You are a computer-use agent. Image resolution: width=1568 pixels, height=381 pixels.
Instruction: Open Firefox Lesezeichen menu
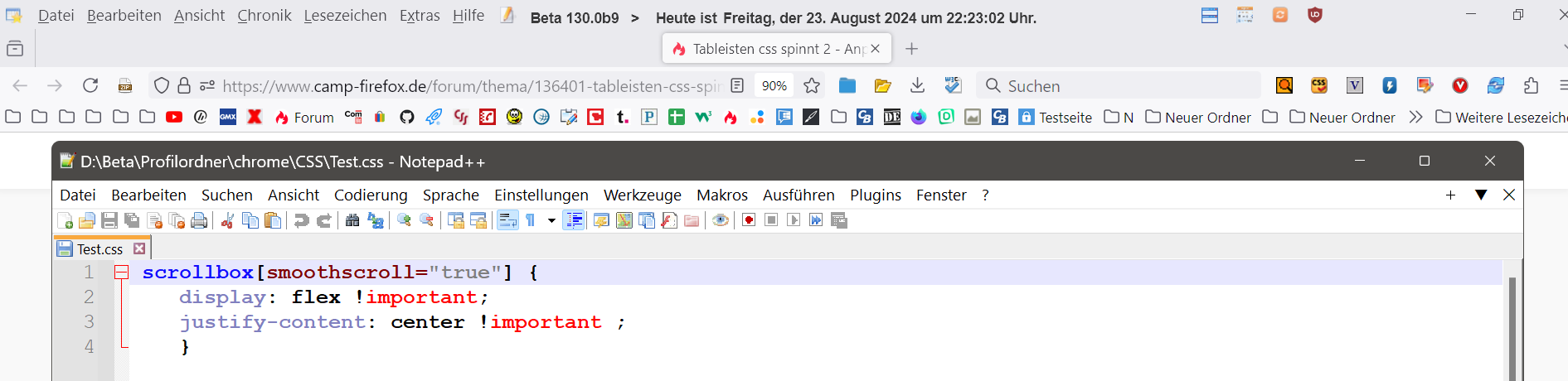click(345, 16)
